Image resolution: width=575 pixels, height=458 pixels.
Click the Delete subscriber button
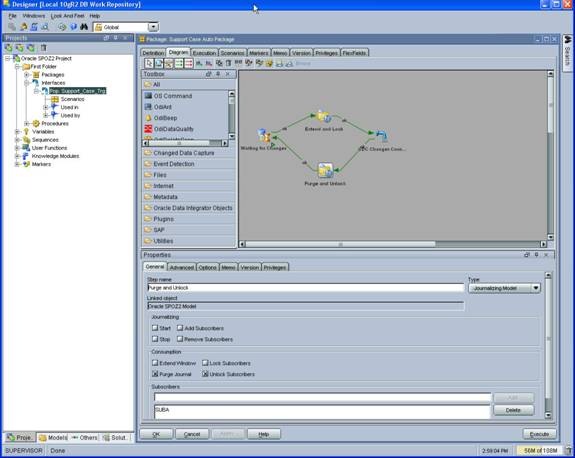tap(513, 410)
